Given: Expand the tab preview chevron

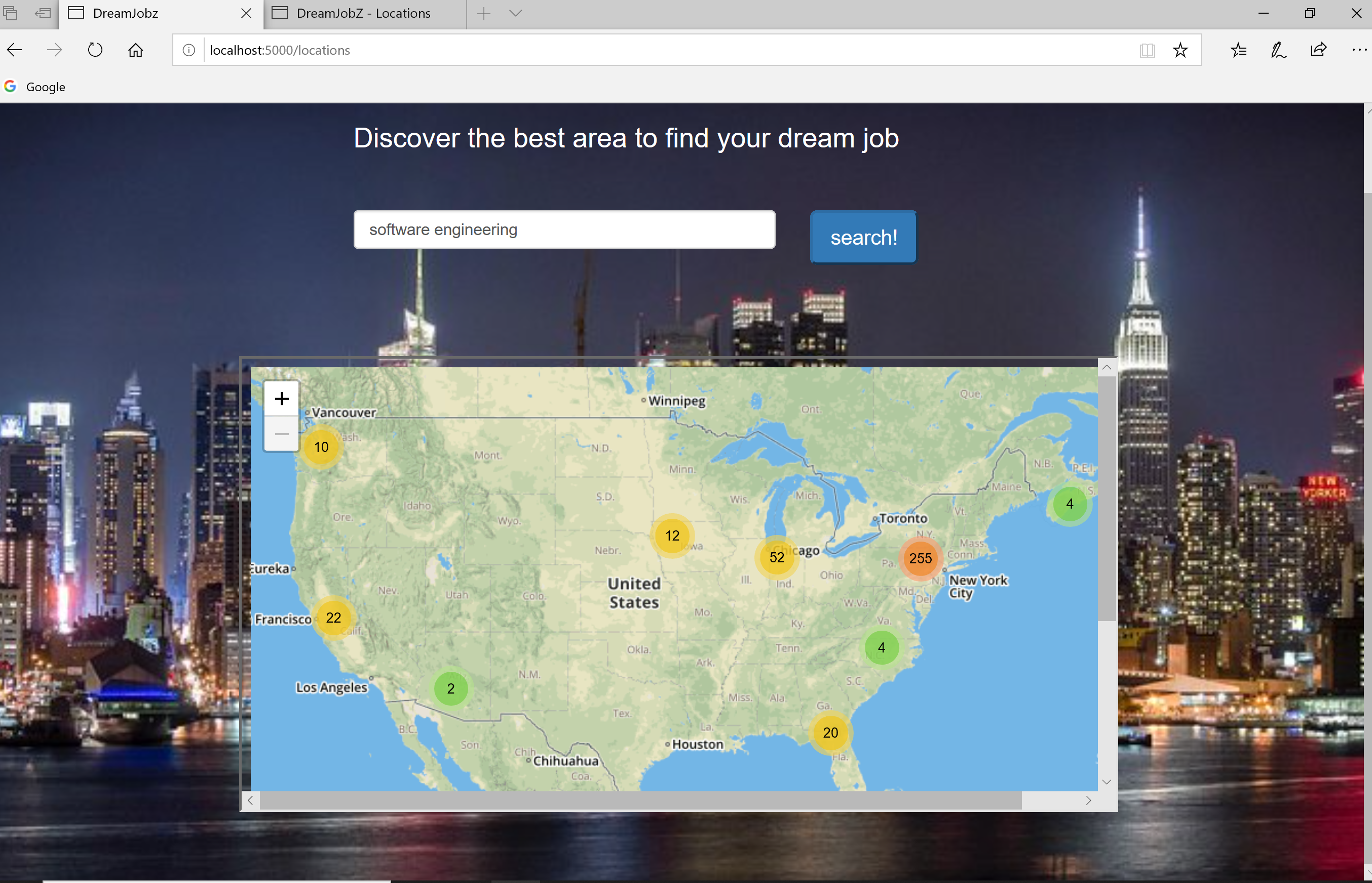Looking at the screenshot, I should (515, 13).
